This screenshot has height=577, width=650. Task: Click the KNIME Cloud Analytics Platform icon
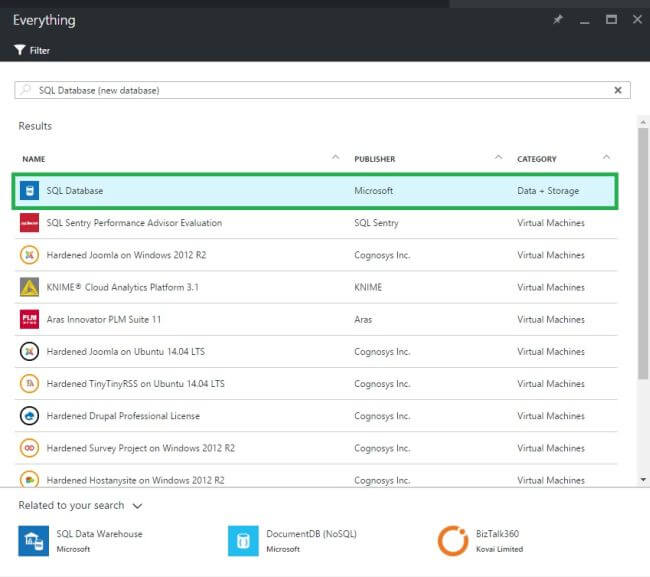29,287
